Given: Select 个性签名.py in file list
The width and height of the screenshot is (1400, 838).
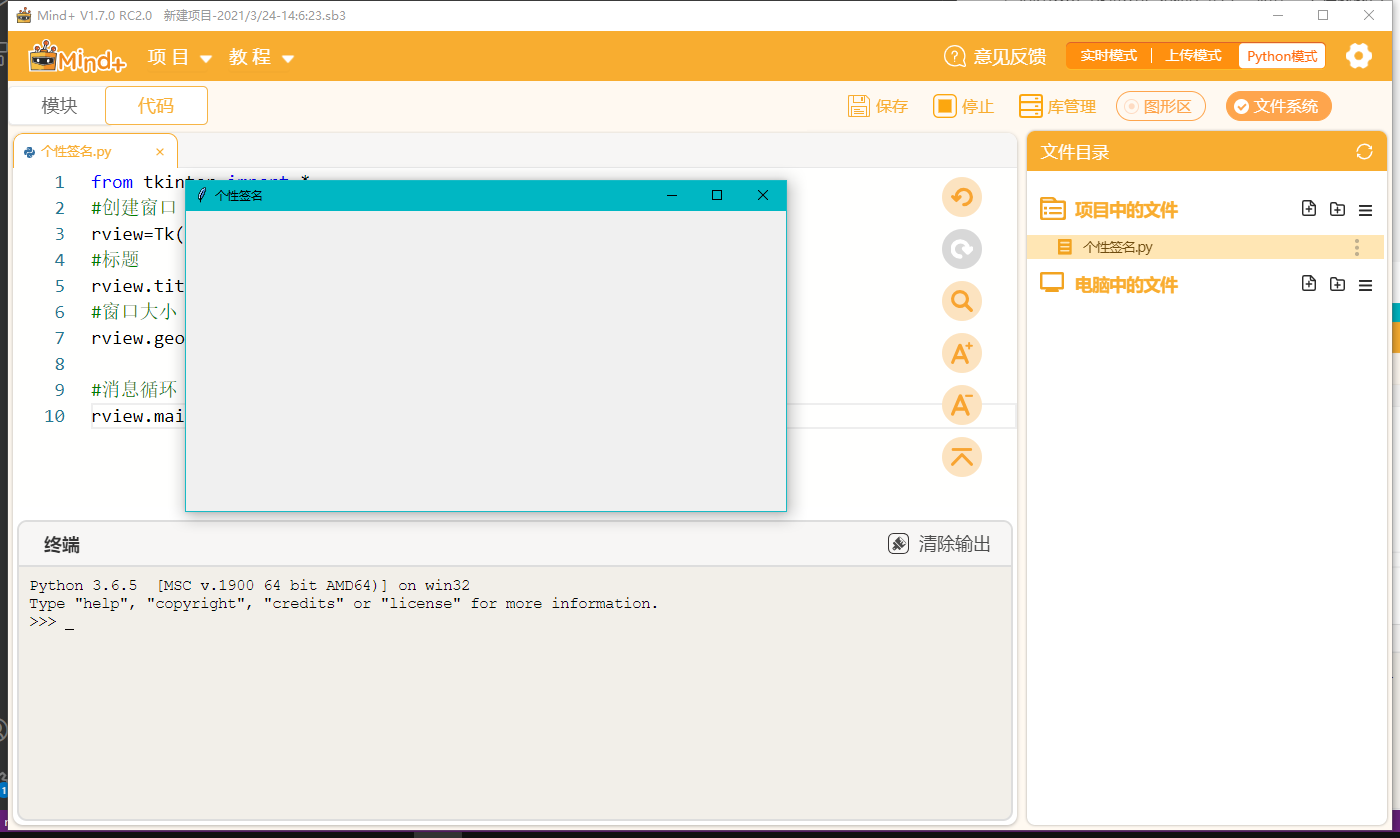Looking at the screenshot, I should tap(1205, 247).
